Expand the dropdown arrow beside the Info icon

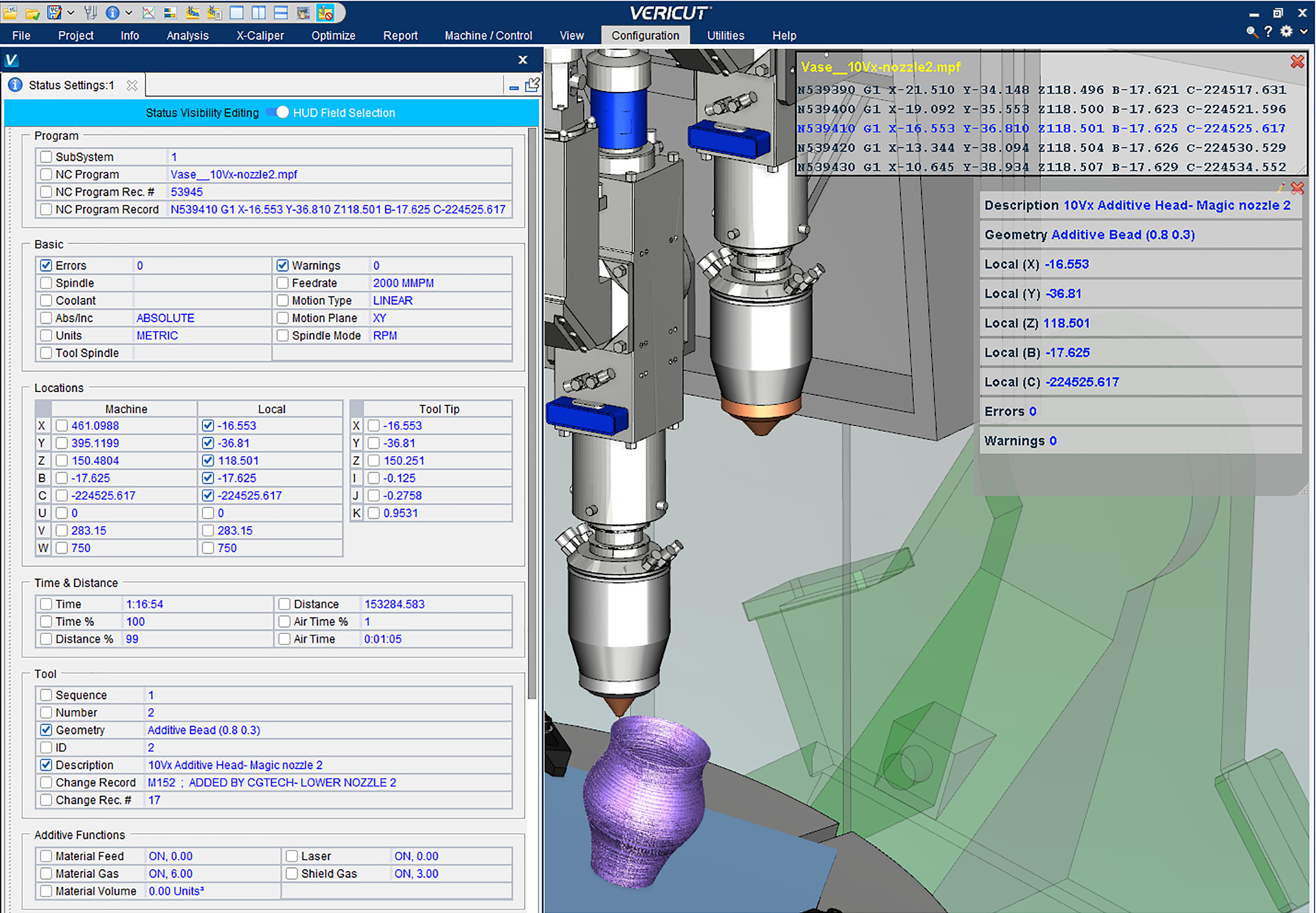129,12
